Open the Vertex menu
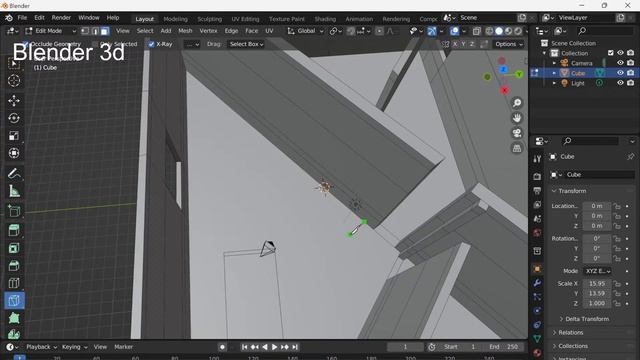This screenshot has width=640, height=360. click(x=208, y=31)
